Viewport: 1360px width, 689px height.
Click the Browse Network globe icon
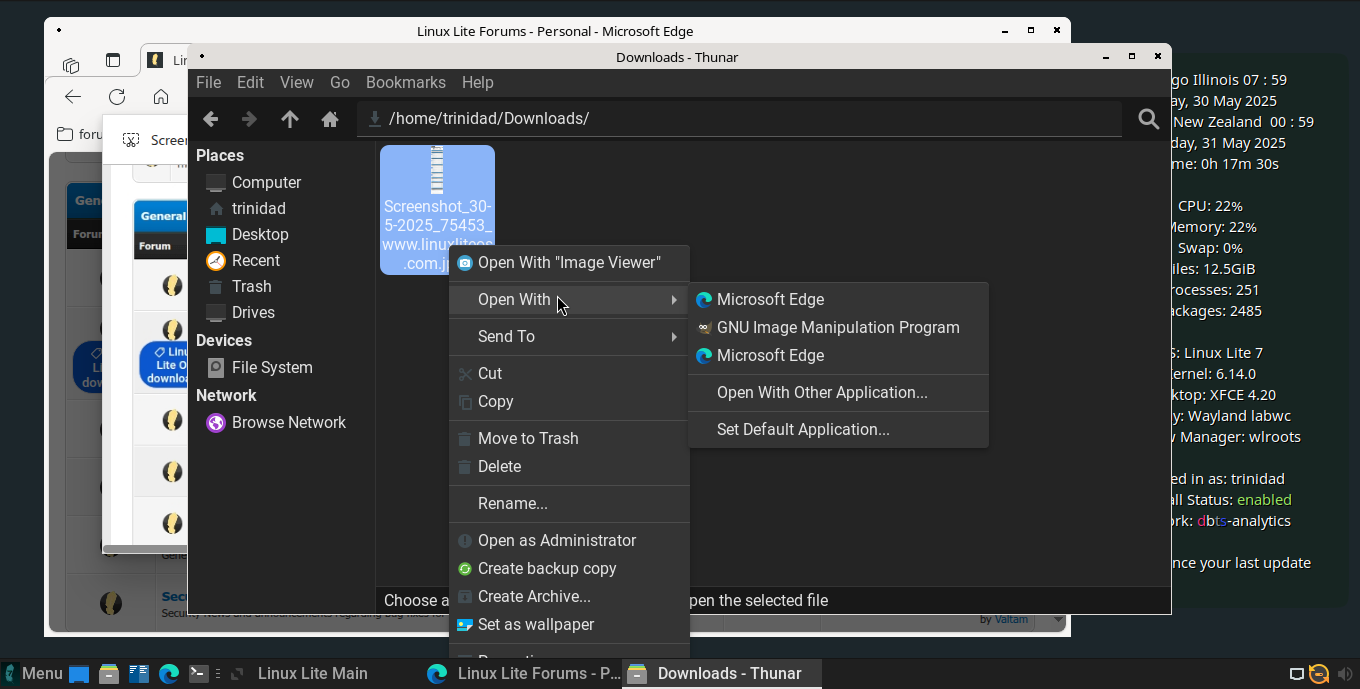click(x=216, y=423)
